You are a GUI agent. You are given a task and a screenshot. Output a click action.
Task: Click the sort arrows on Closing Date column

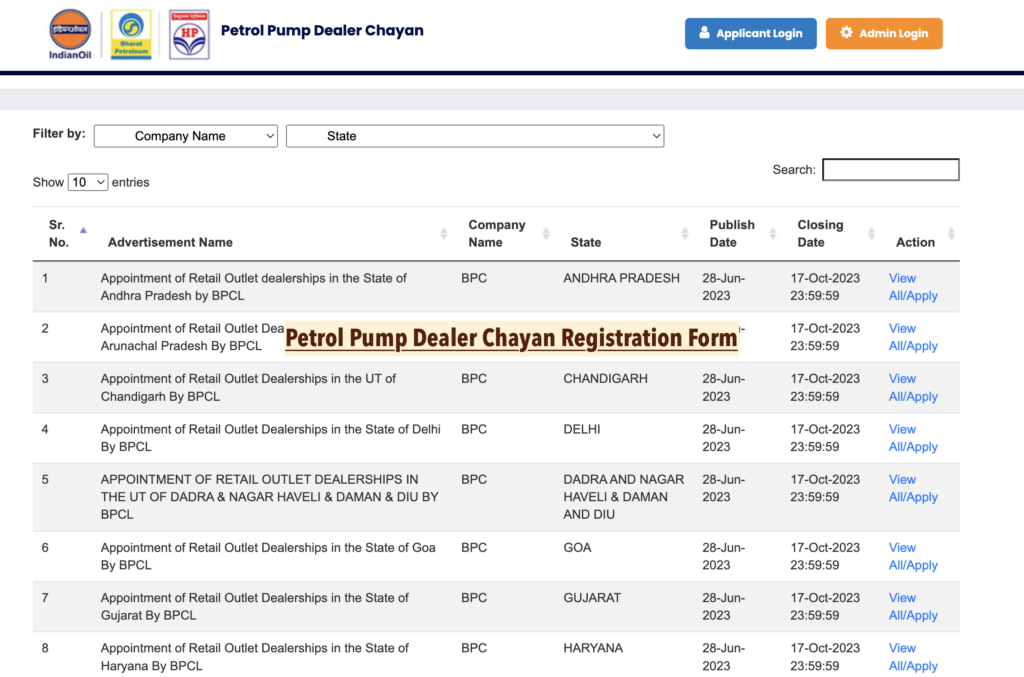pyautogui.click(x=870, y=233)
